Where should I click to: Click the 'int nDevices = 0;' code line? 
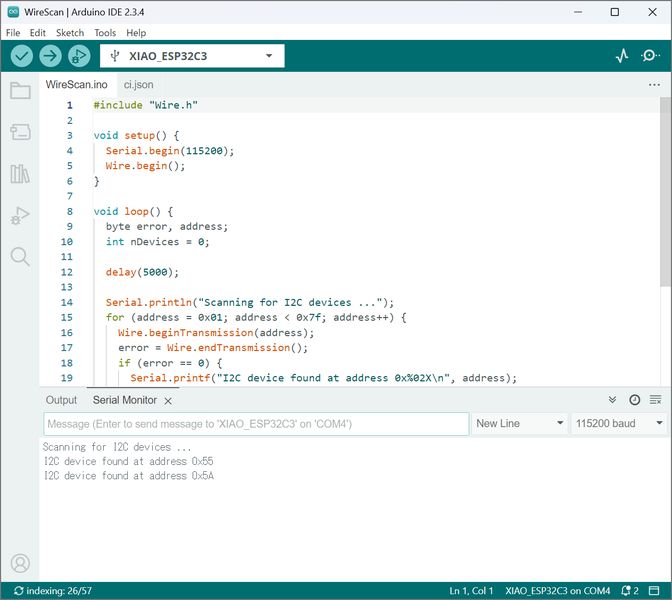click(157, 242)
